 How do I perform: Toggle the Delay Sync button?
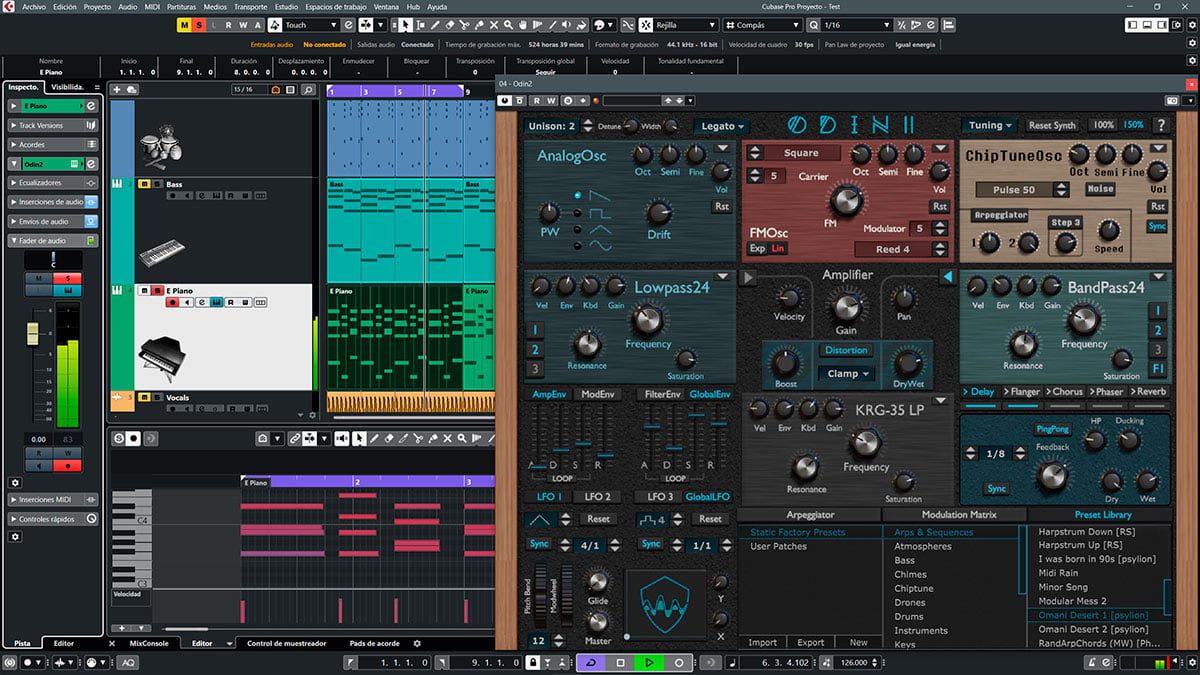pos(997,488)
